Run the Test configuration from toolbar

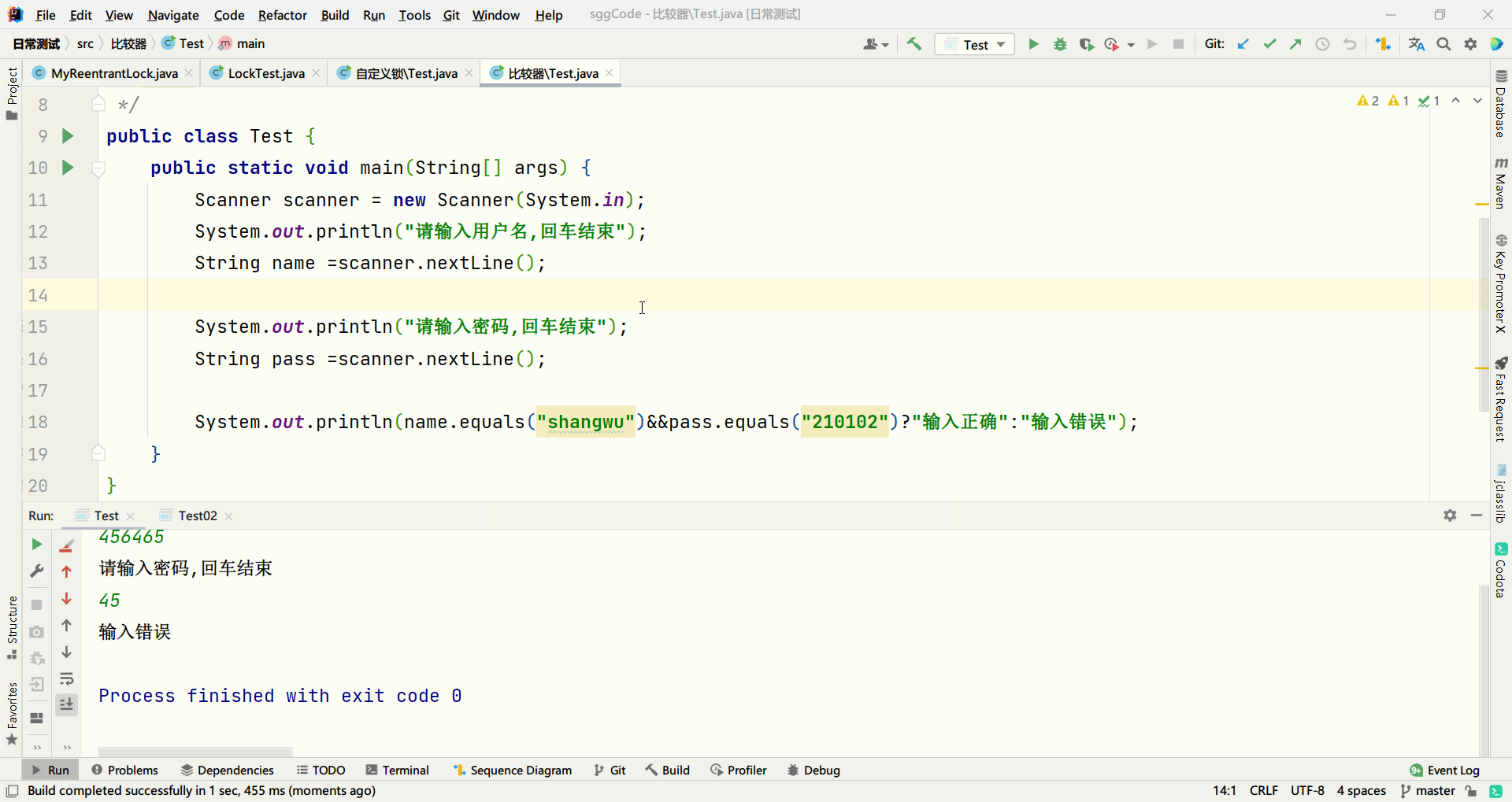(x=1033, y=44)
